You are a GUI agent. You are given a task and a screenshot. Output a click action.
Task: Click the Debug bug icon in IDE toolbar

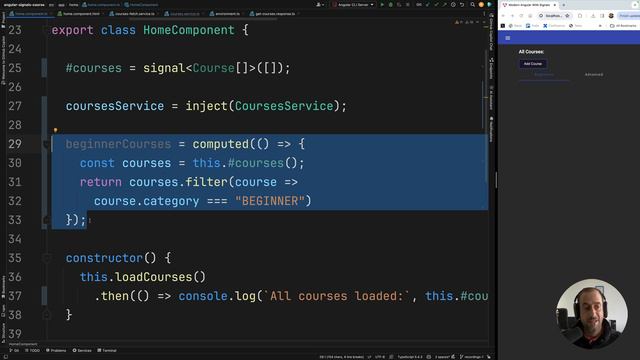(391, 4)
